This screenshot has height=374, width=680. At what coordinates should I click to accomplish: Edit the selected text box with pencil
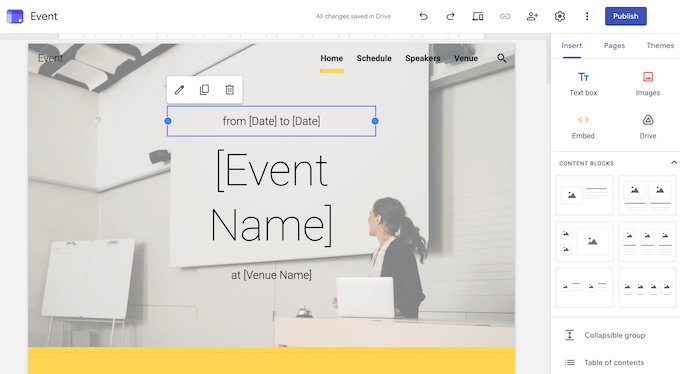tap(180, 90)
